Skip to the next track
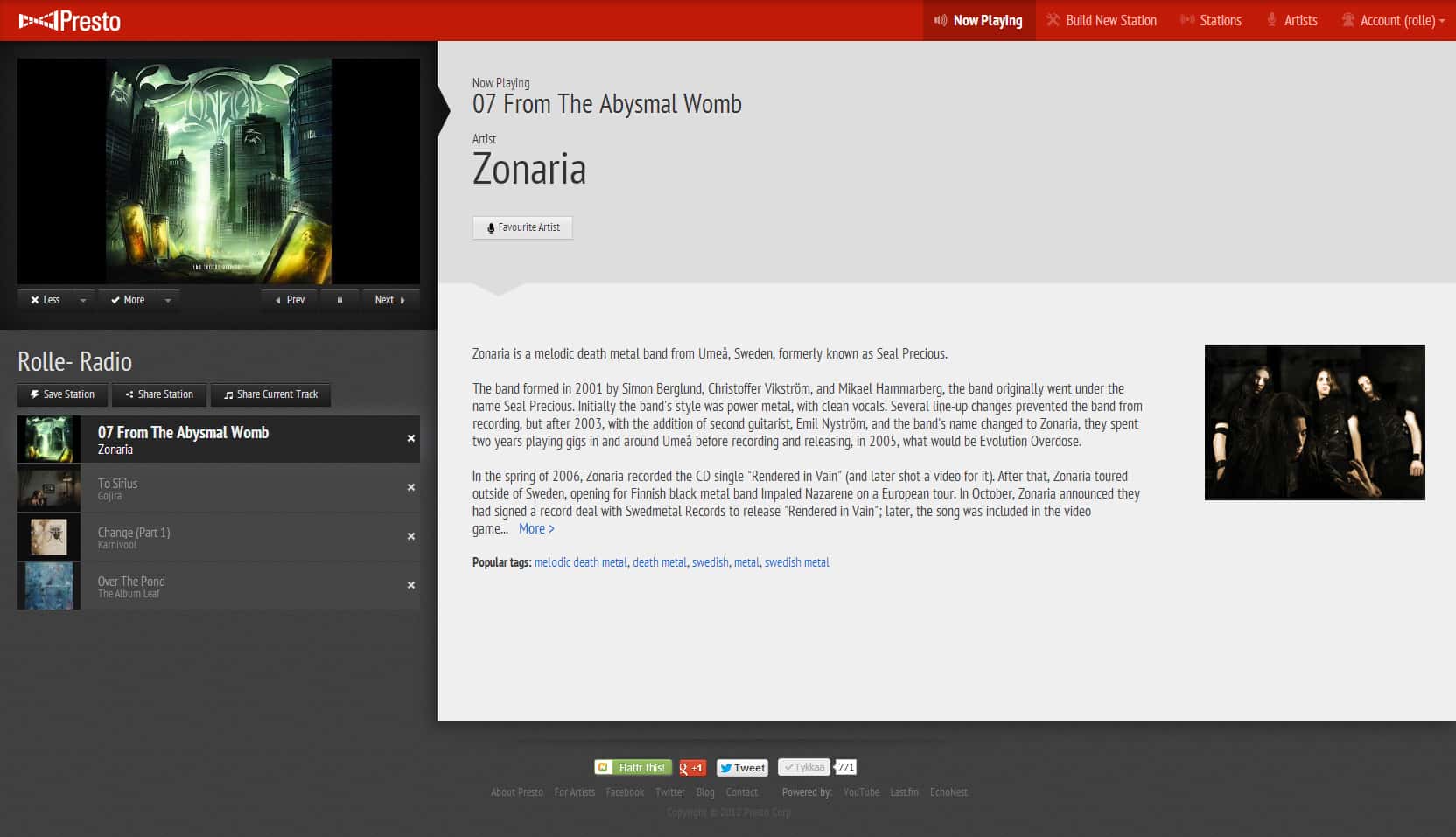This screenshot has width=1456, height=837. coord(390,300)
